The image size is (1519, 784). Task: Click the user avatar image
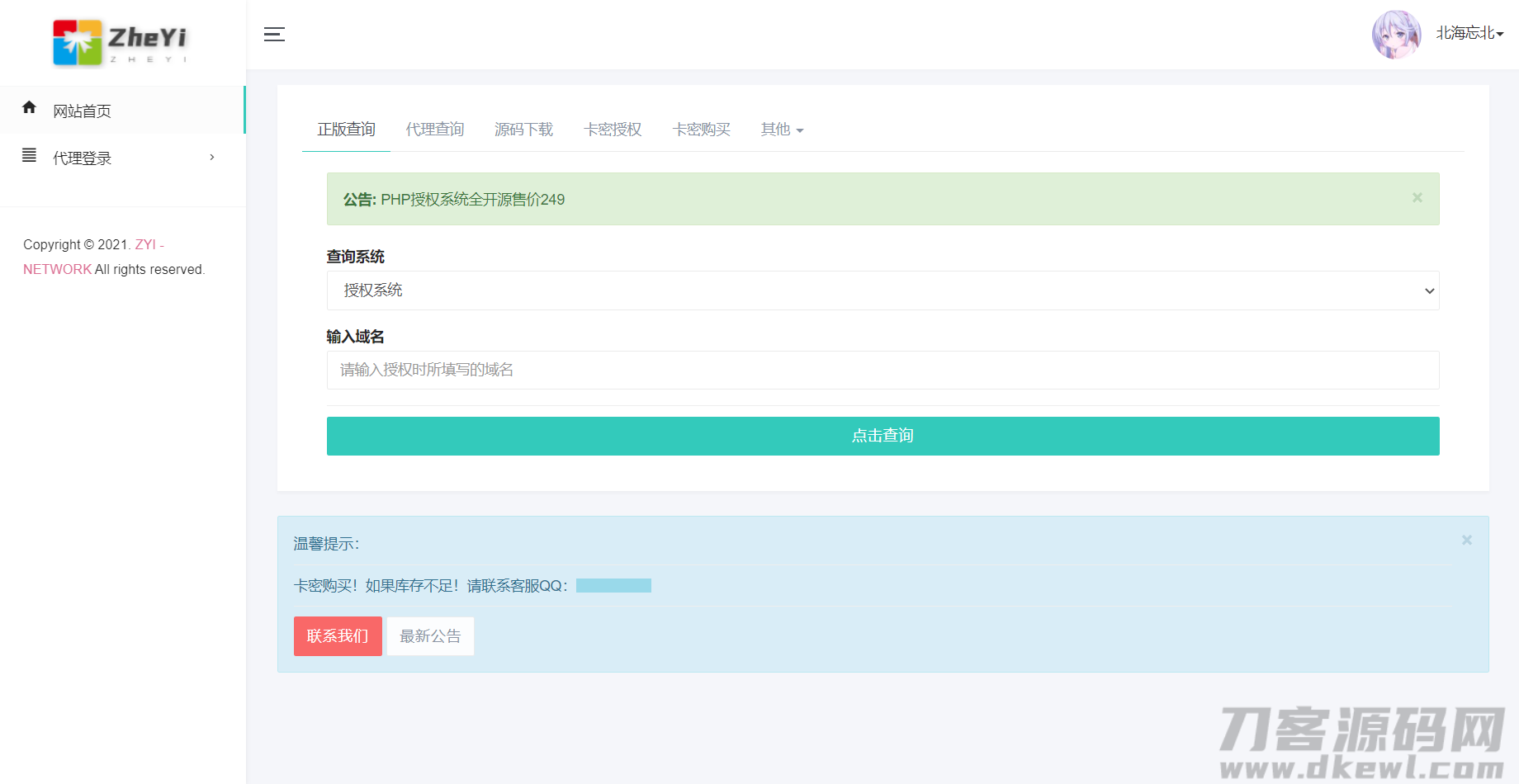(1396, 34)
